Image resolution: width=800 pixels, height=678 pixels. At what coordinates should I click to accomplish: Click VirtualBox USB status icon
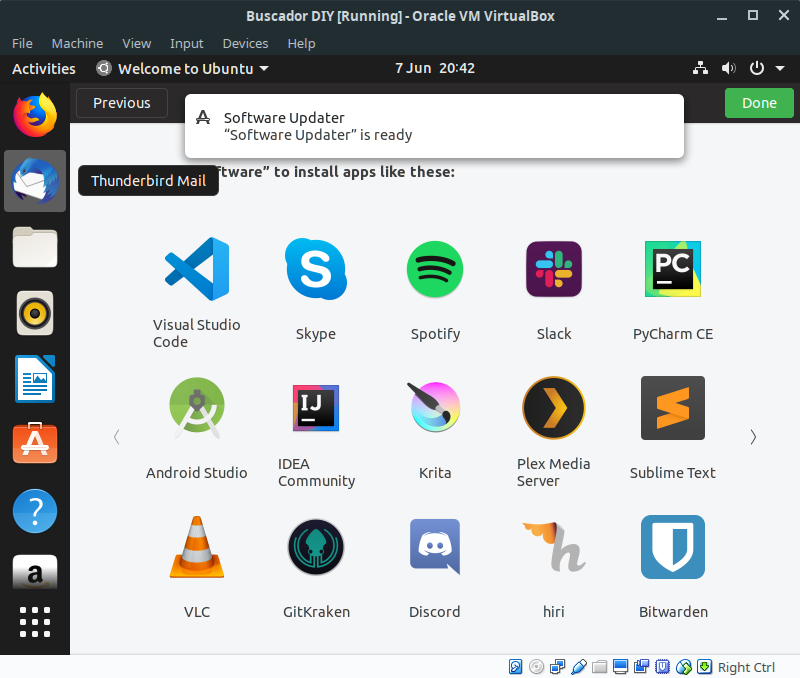point(579,667)
